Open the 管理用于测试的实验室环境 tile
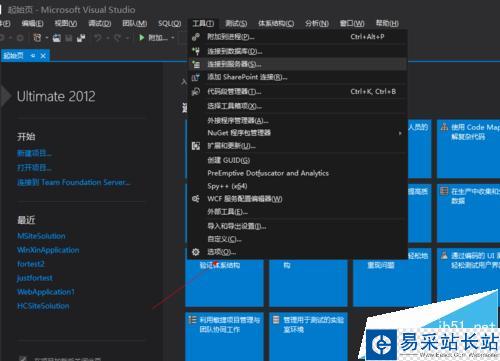The image size is (500, 361). [308, 337]
